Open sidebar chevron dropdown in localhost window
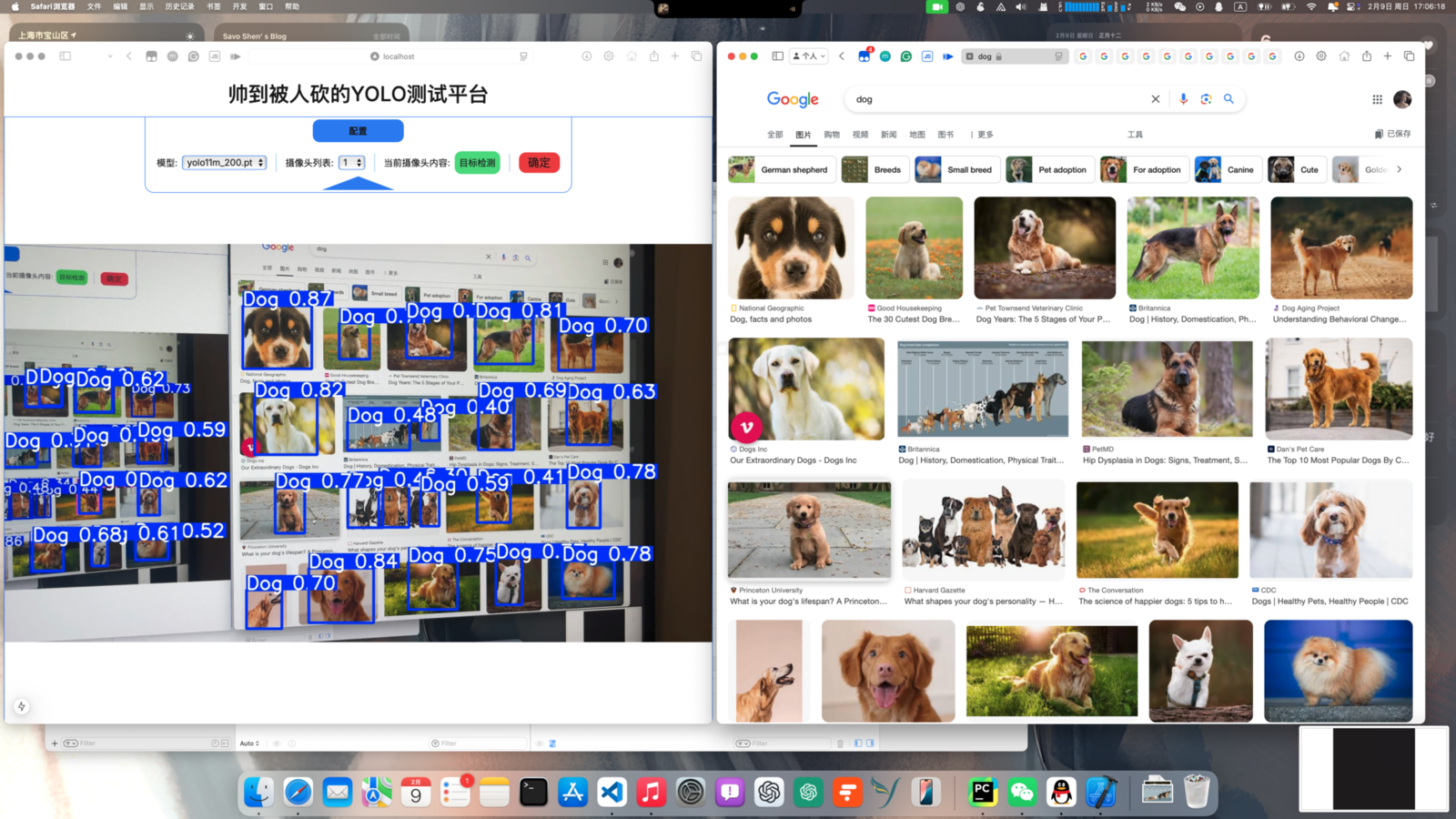 (110, 56)
